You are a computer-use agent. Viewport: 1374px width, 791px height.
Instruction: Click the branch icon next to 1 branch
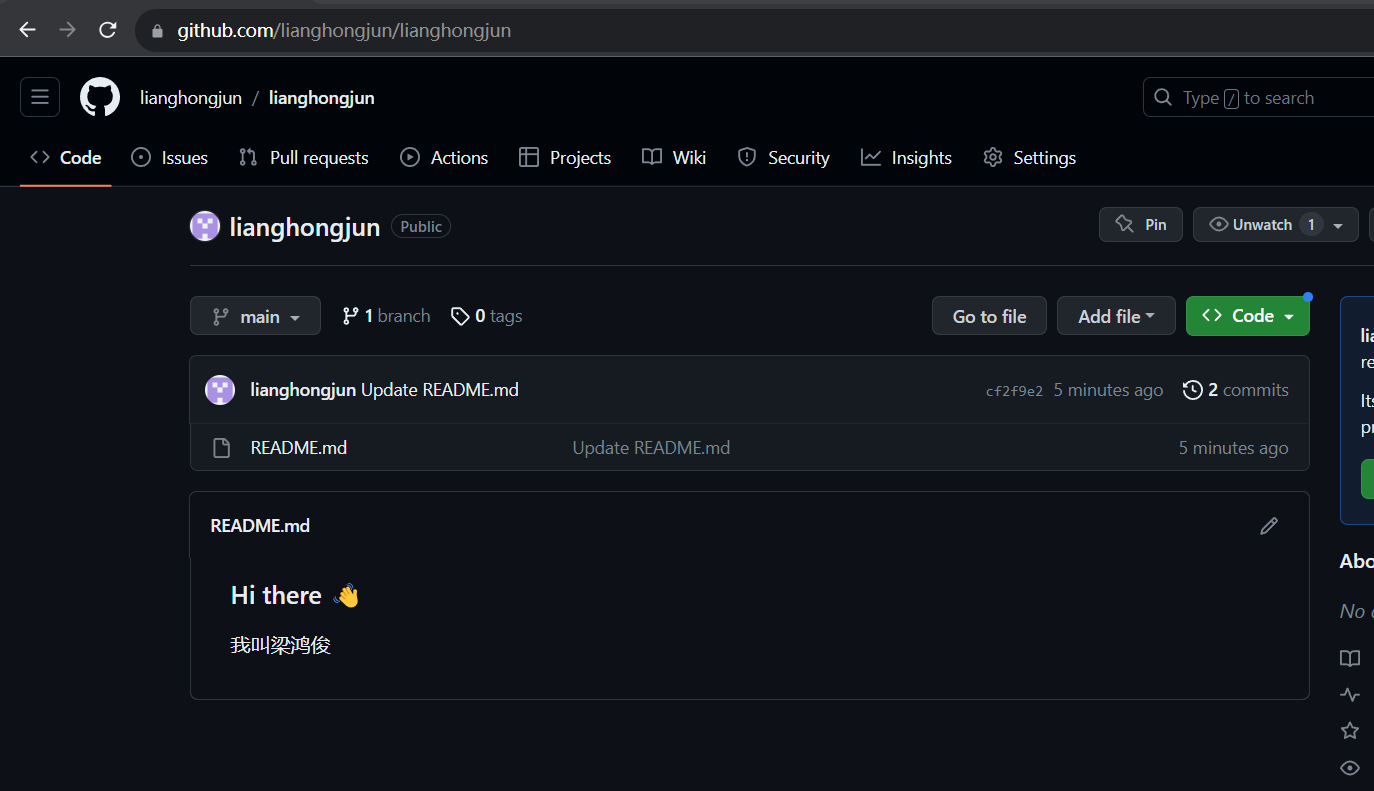(x=350, y=316)
